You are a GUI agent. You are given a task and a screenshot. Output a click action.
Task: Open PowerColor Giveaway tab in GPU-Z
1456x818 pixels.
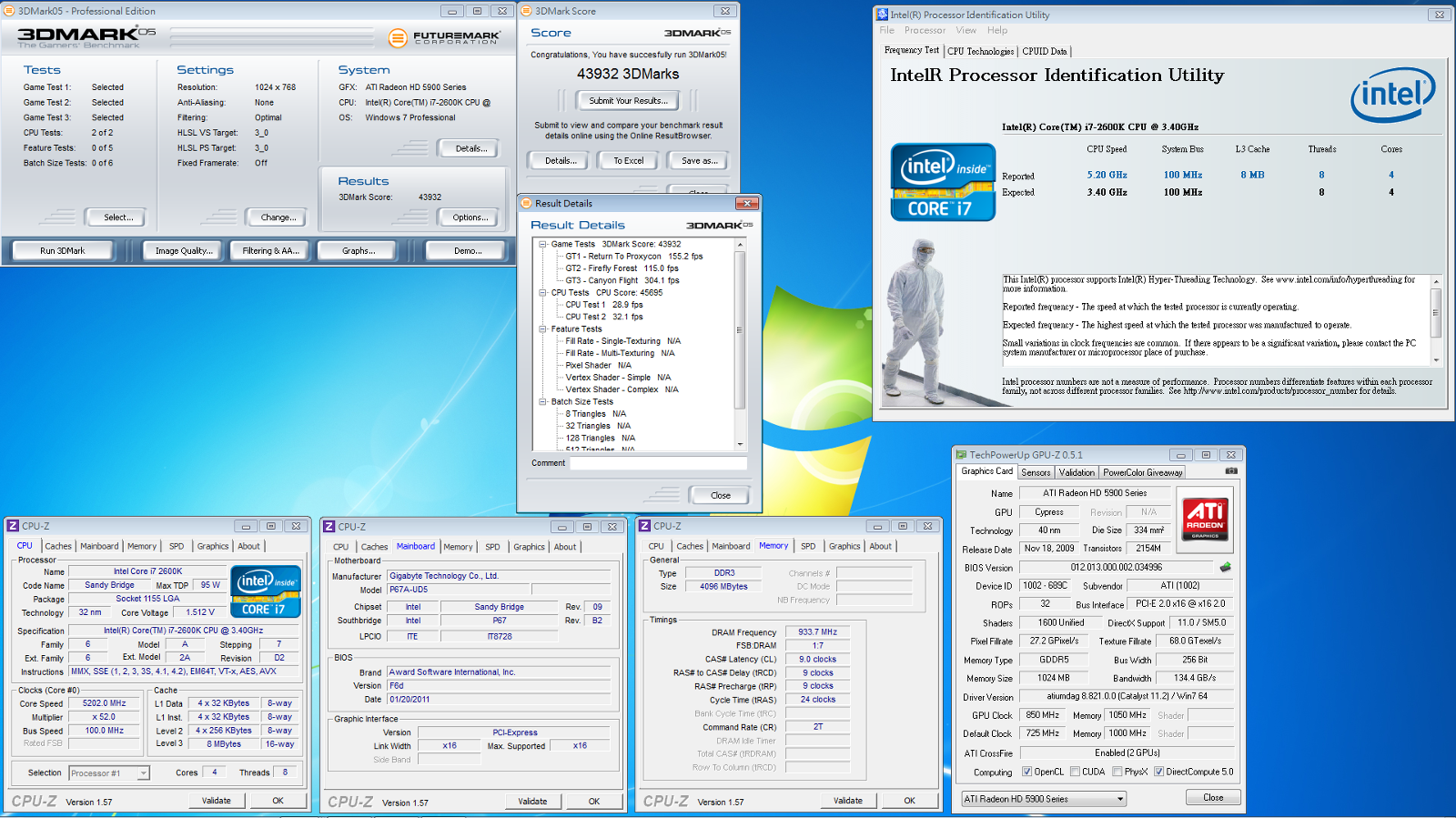pyautogui.click(x=1143, y=472)
